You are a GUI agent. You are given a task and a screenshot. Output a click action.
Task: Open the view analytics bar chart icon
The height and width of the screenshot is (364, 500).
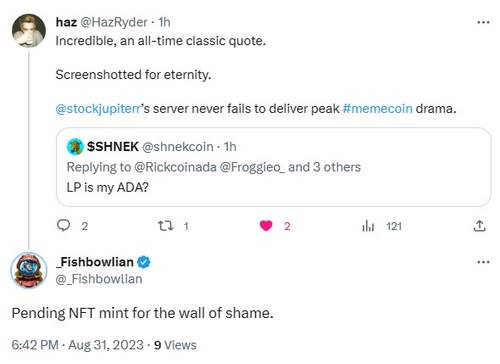click(x=368, y=226)
